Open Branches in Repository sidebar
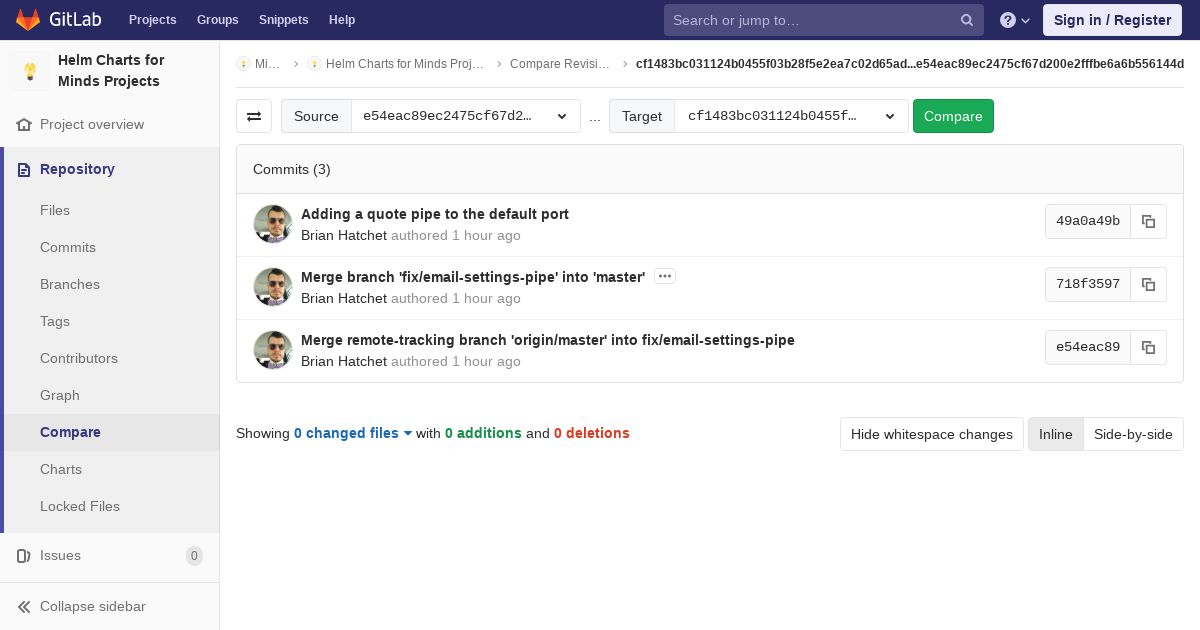 coord(70,284)
